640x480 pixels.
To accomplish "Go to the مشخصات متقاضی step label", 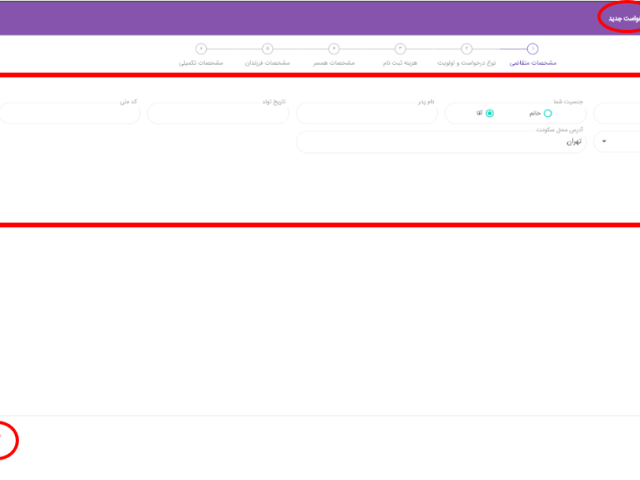I will coord(533,63).
